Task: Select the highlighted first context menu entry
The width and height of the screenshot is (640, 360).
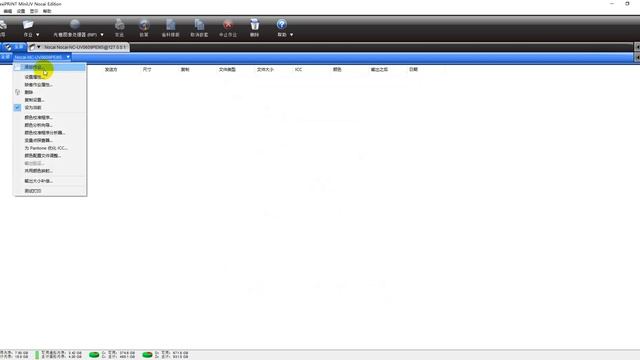Action: tap(50, 67)
